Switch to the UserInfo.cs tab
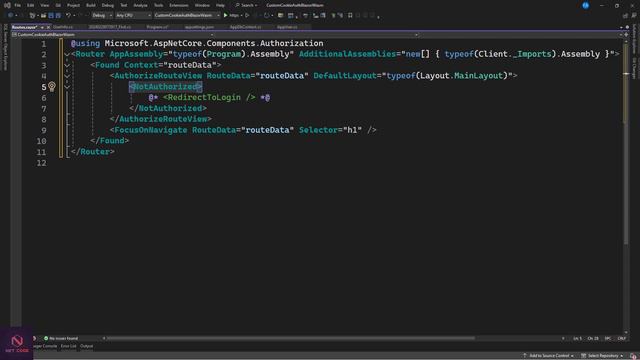 (x=63, y=27)
